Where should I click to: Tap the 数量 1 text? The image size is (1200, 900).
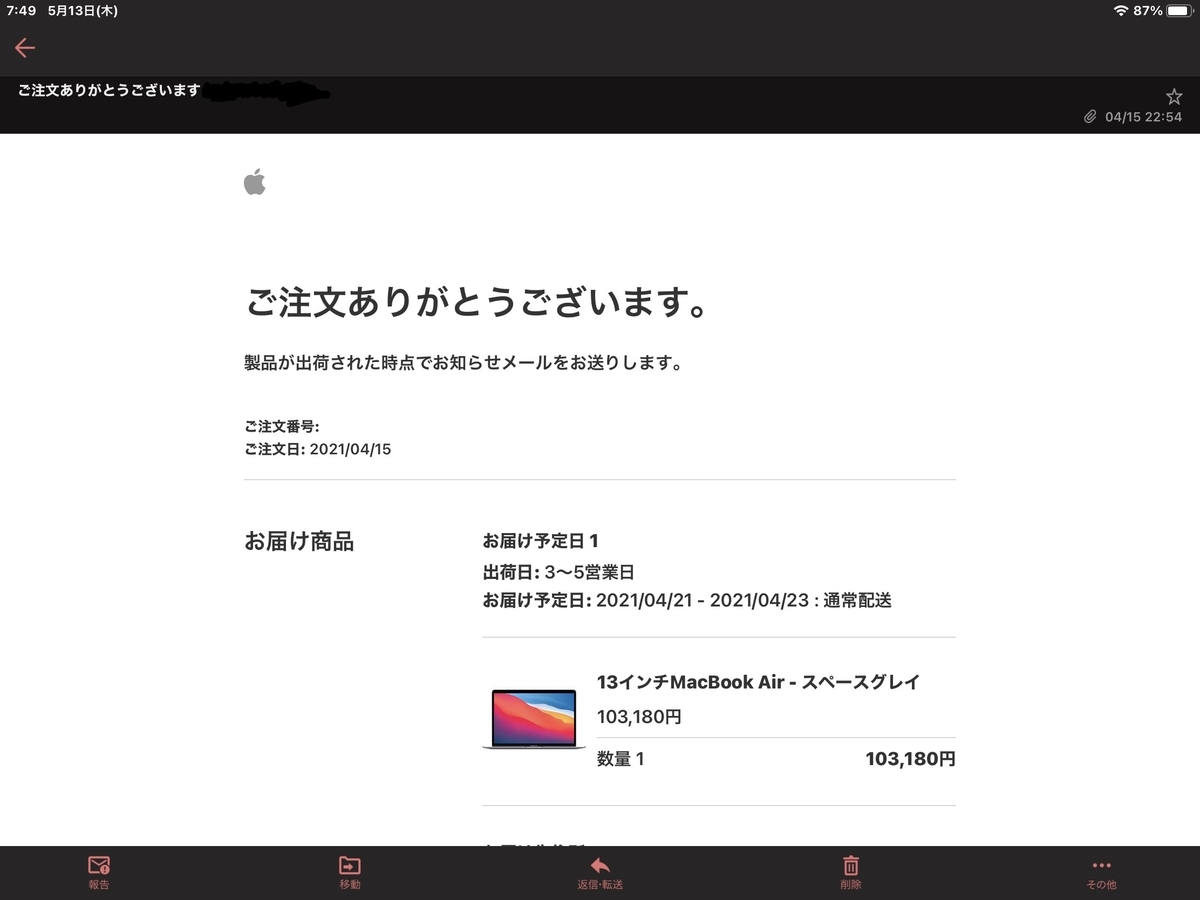click(x=620, y=759)
